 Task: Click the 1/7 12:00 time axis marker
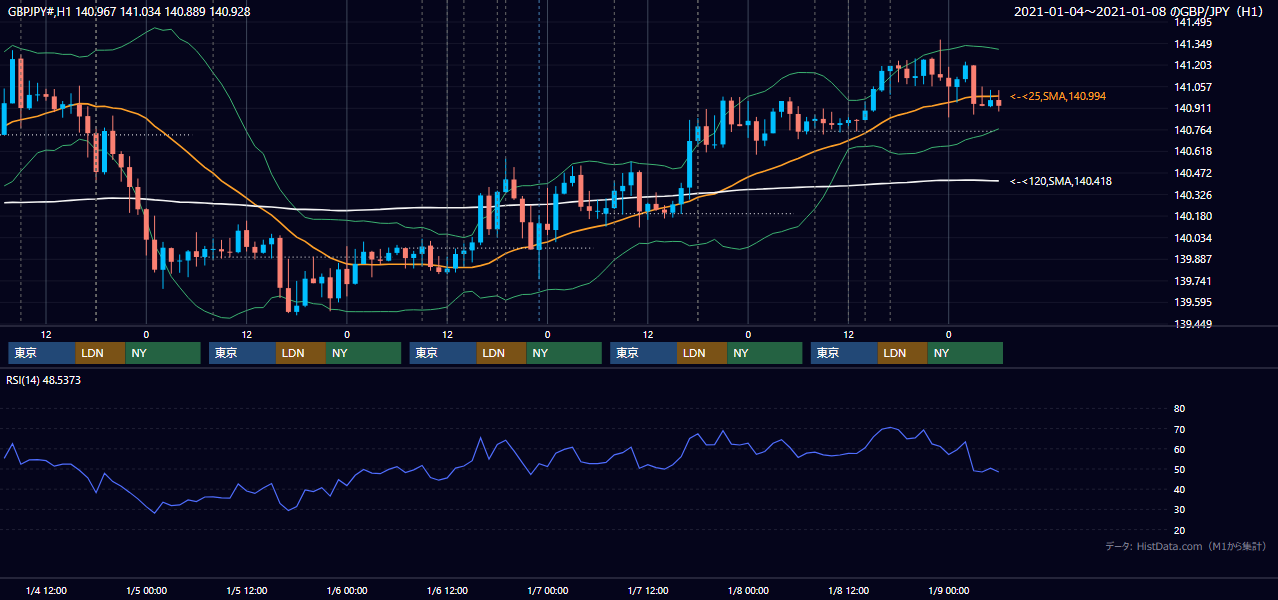click(x=648, y=591)
